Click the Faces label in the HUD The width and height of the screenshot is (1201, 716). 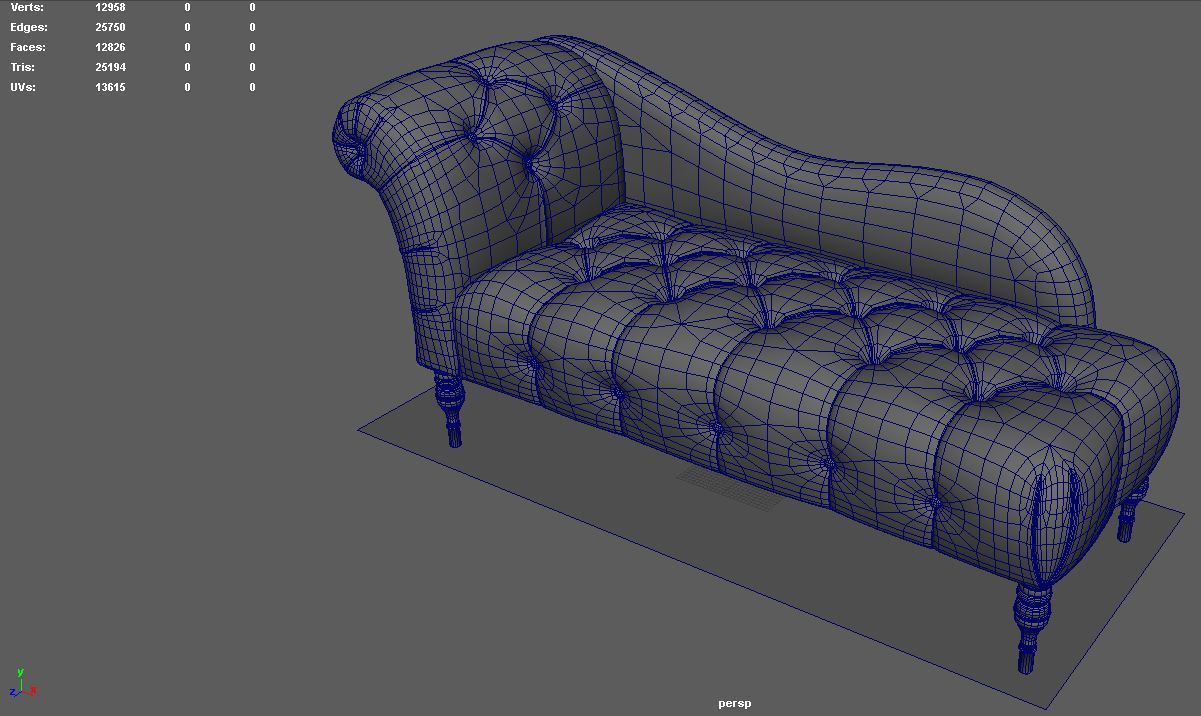27,47
